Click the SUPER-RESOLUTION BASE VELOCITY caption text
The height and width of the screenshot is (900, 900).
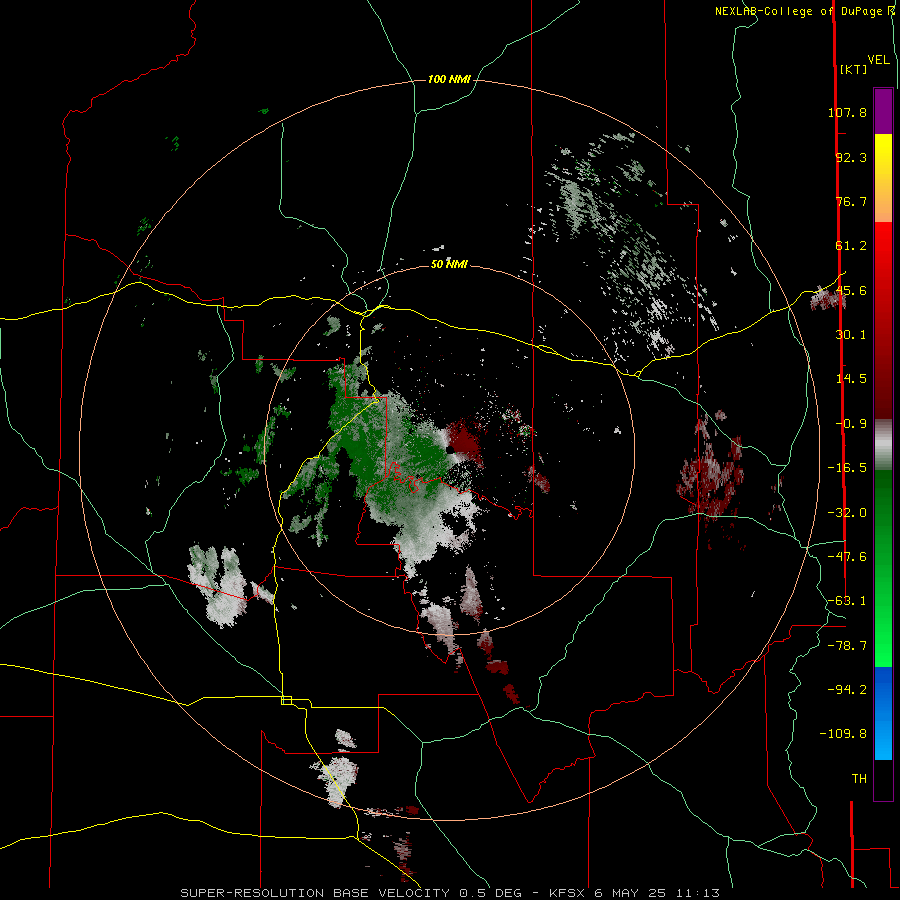[x=317, y=893]
